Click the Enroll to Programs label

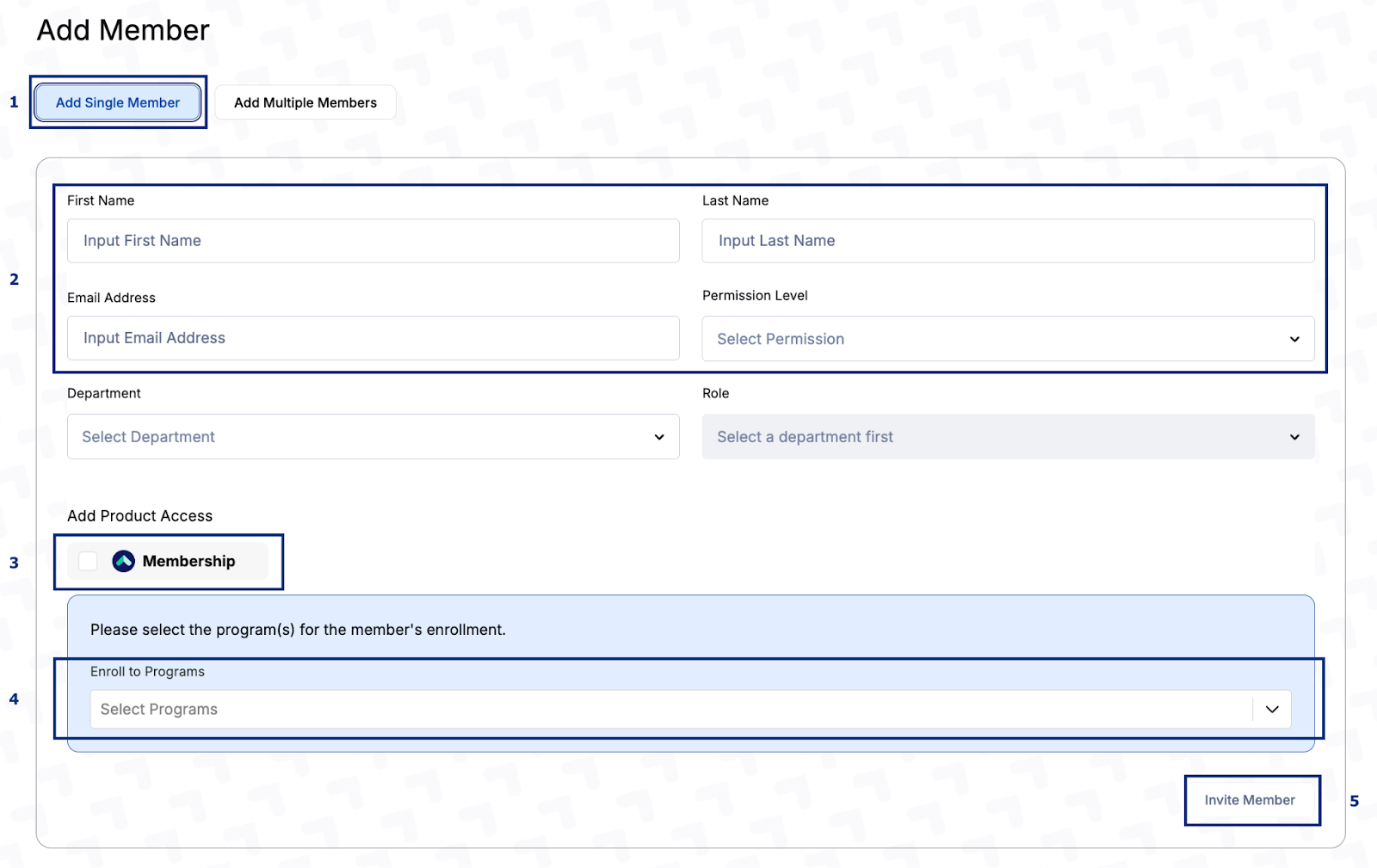click(x=147, y=672)
